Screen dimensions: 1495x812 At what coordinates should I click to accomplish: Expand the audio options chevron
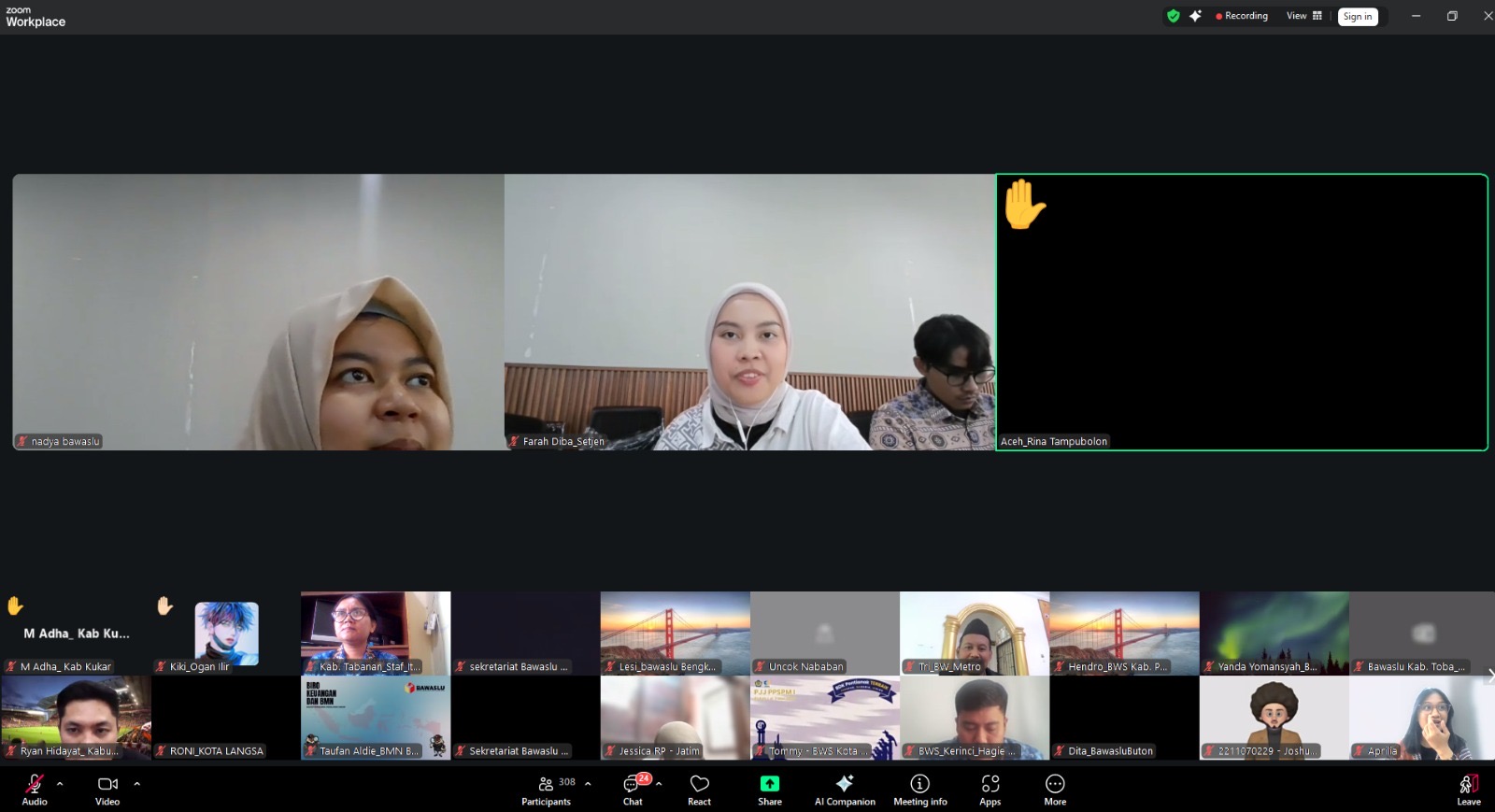pos(60,784)
